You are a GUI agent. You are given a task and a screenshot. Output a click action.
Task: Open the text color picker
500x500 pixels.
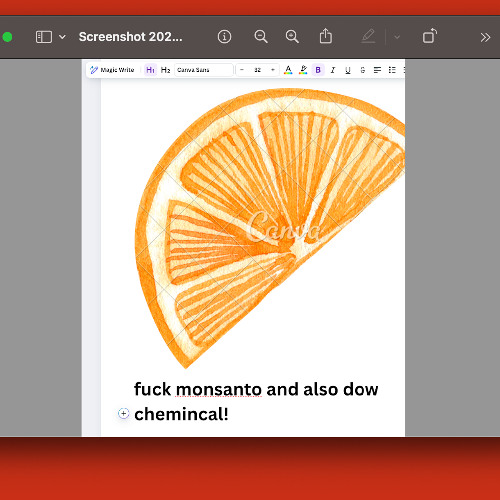pos(288,70)
